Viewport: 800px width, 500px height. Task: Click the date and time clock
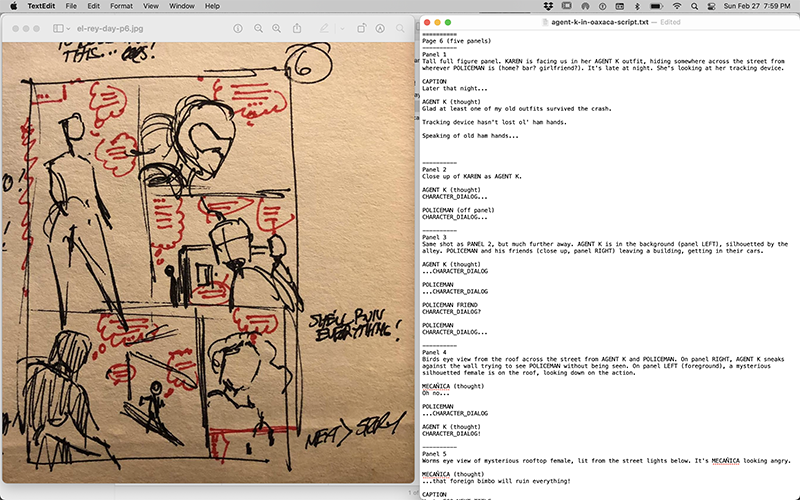757,6
